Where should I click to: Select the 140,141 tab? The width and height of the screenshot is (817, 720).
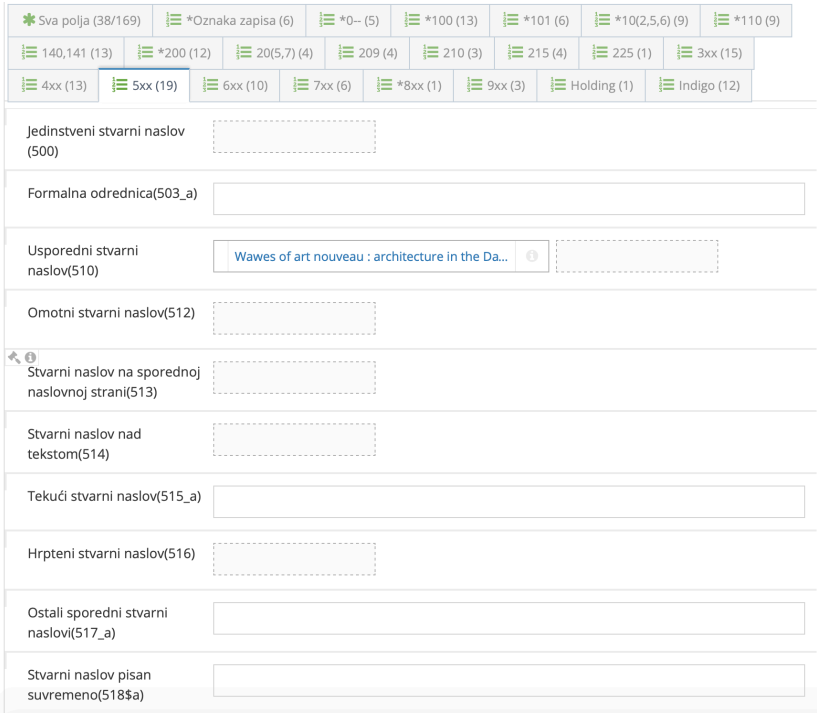click(x=66, y=53)
